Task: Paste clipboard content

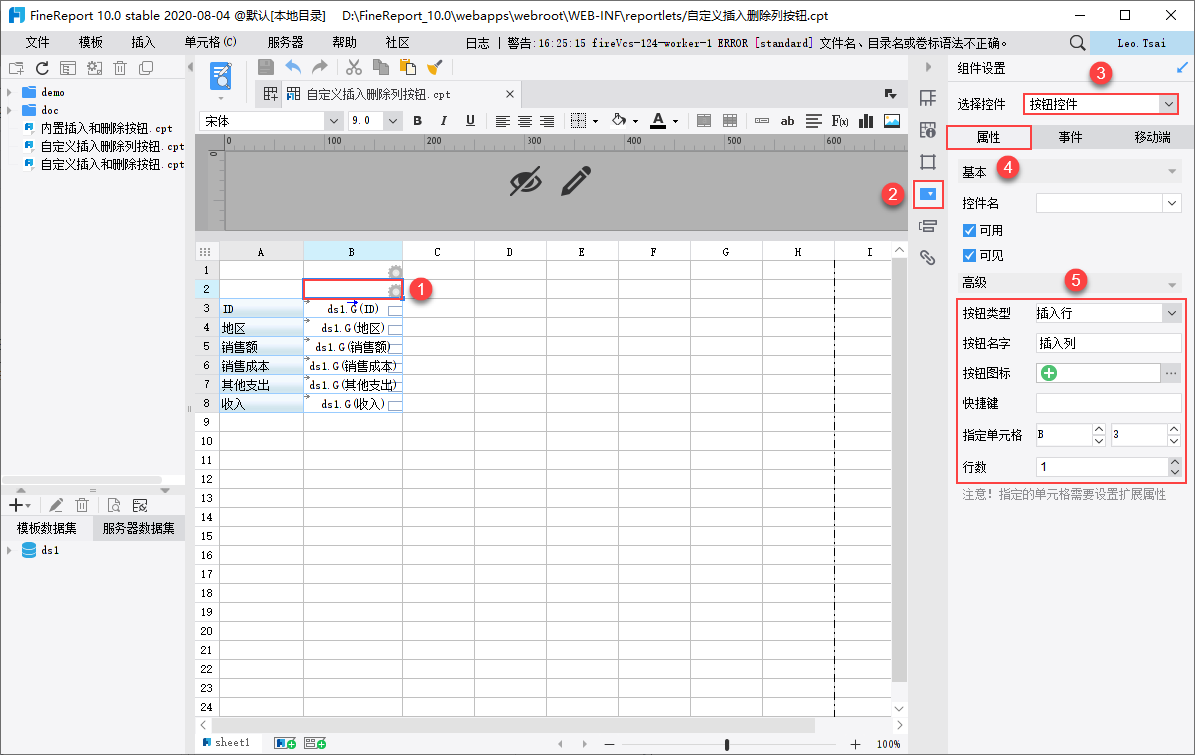Action: pos(408,68)
